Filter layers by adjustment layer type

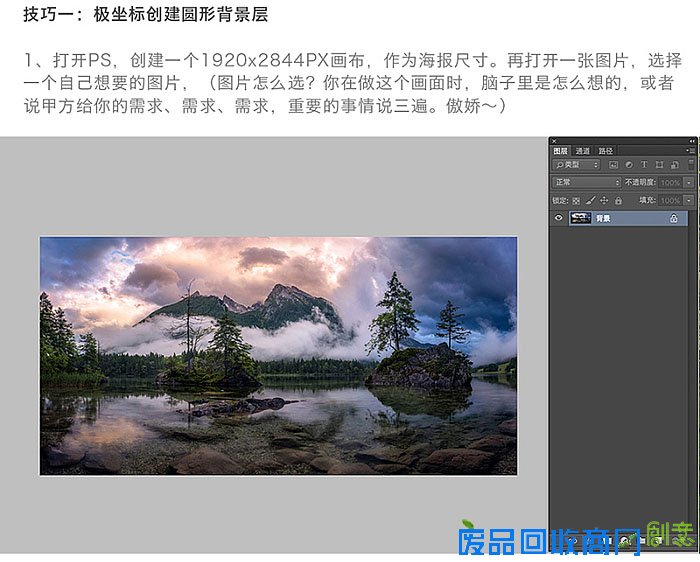629,165
